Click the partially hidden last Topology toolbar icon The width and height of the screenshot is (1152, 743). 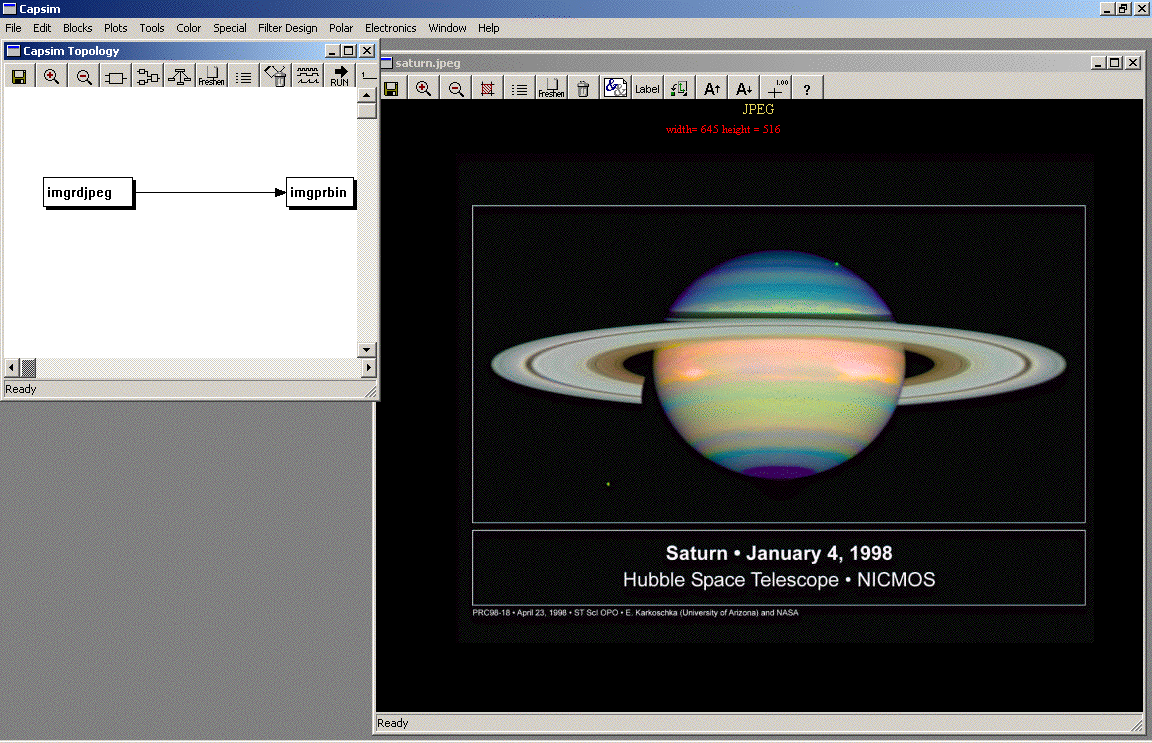pos(368,76)
